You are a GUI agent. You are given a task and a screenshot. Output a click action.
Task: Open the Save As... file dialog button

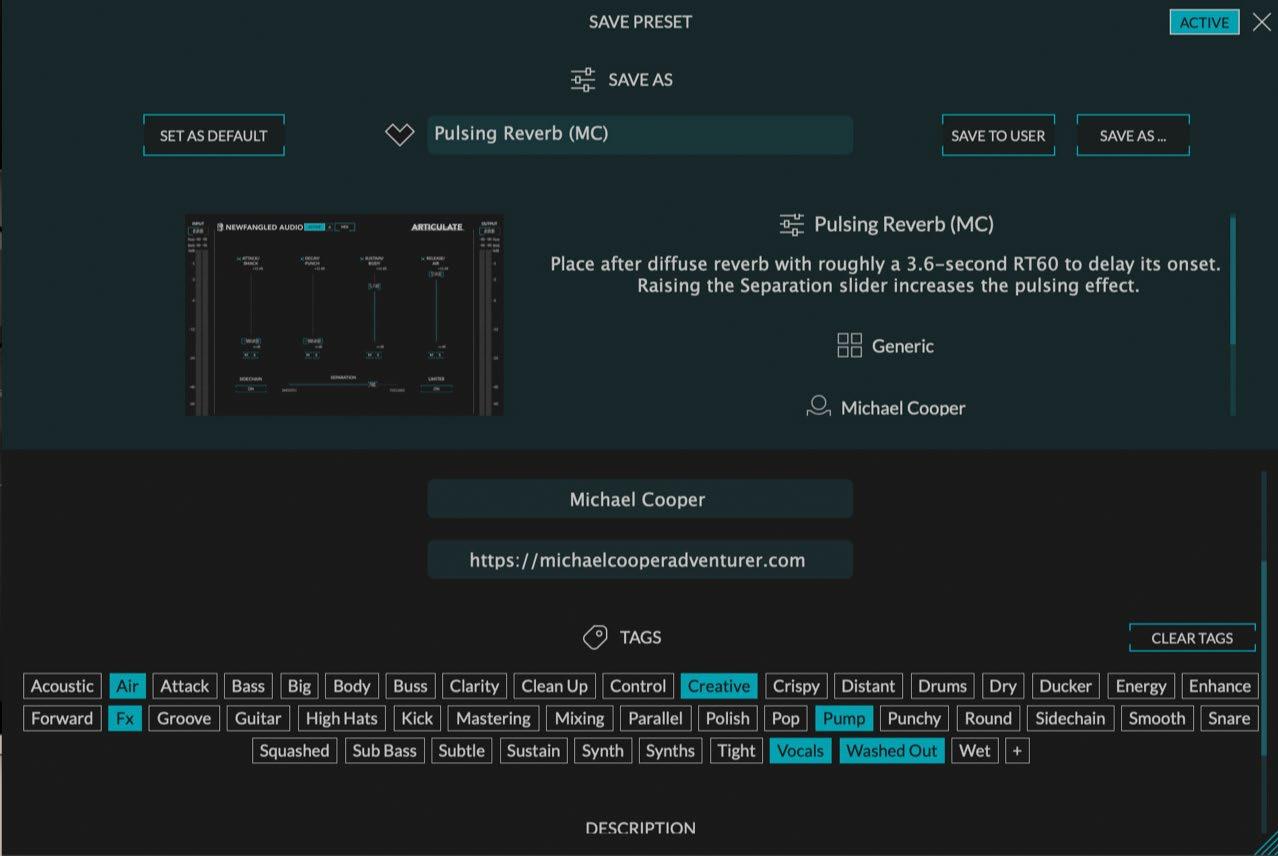[x=1133, y=135]
